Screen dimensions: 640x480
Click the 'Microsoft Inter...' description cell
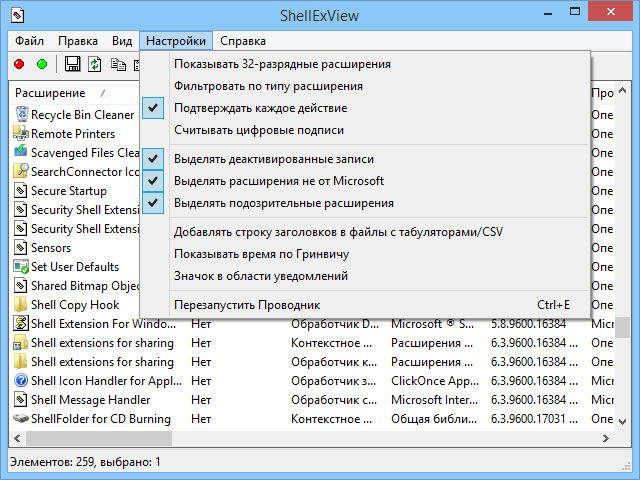pyautogui.click(x=434, y=400)
